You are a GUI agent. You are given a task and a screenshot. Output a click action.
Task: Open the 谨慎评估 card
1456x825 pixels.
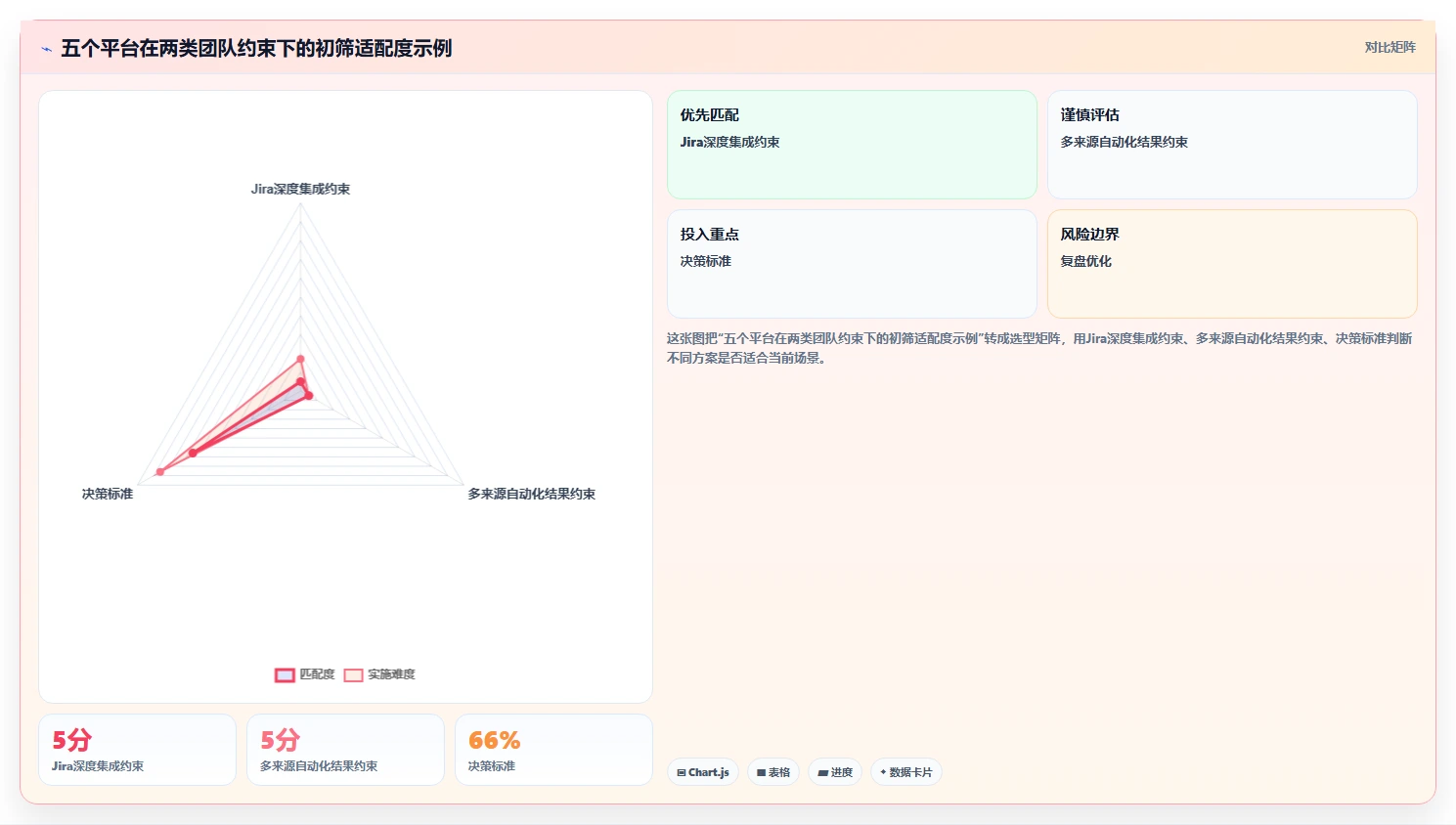coord(1232,145)
